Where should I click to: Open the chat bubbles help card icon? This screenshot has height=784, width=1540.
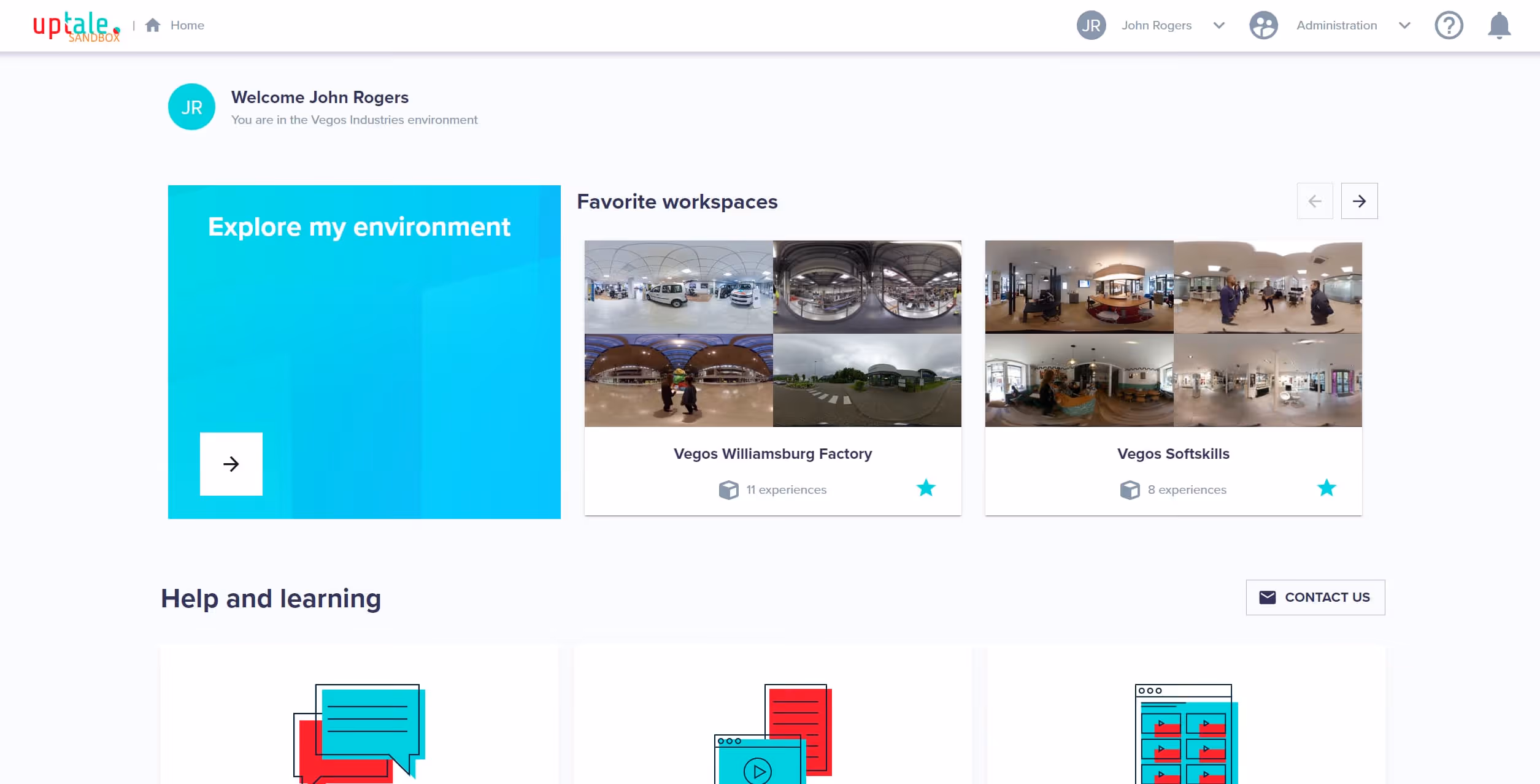360,734
